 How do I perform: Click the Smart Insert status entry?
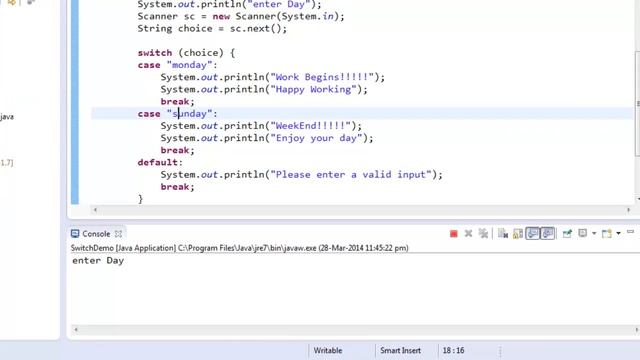pos(400,351)
